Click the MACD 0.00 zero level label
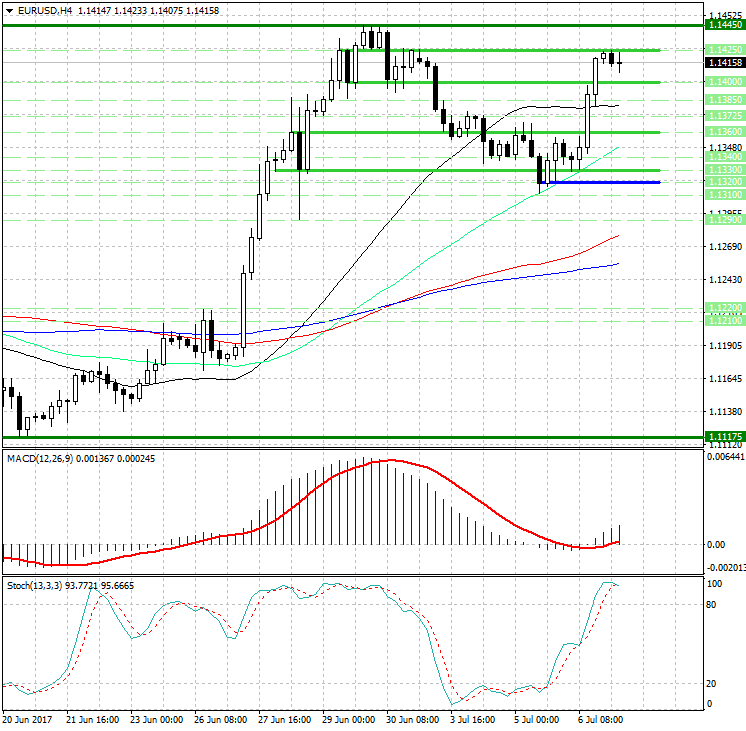 [716, 545]
